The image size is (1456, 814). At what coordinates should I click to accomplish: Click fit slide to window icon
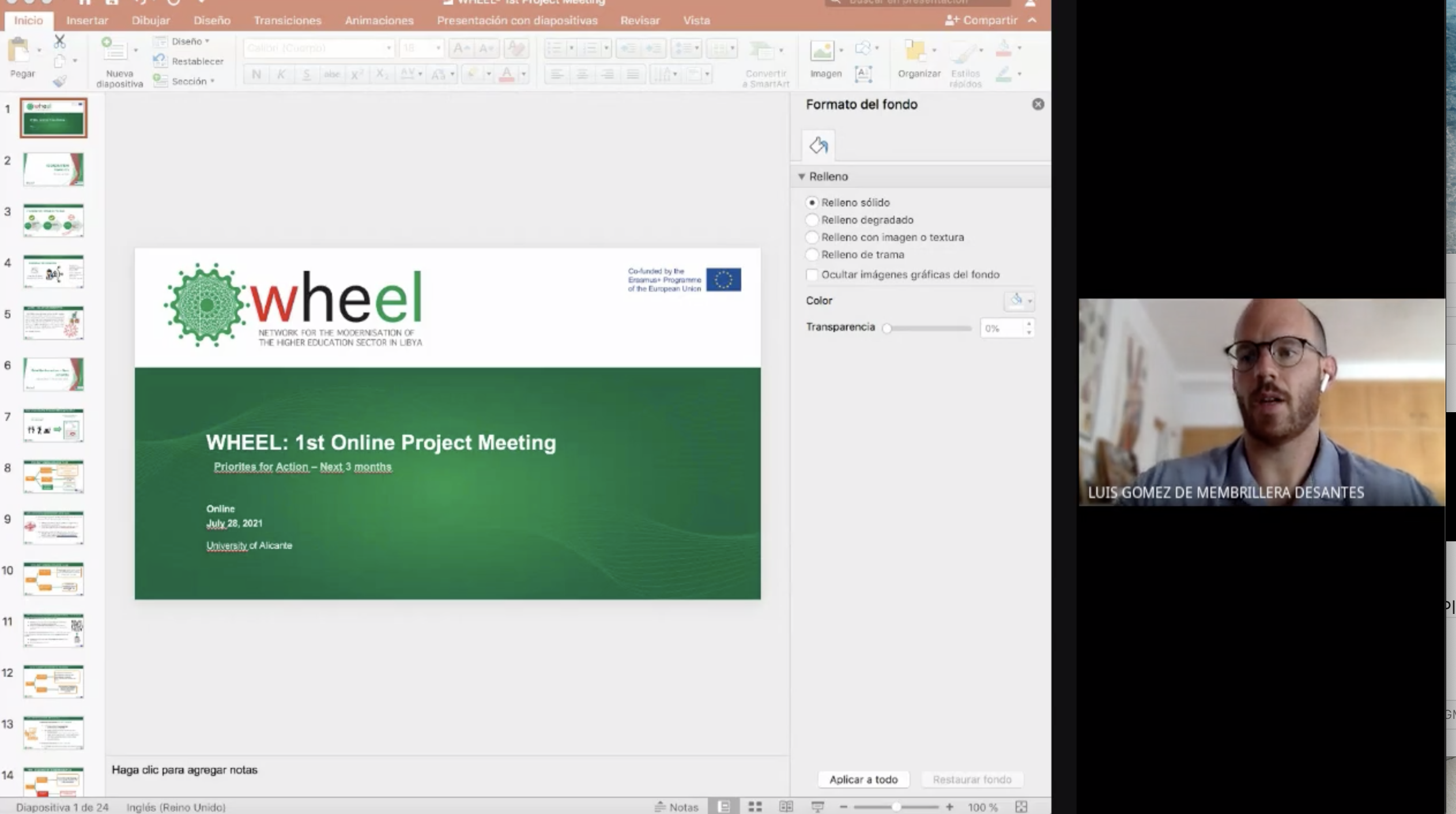1021,807
